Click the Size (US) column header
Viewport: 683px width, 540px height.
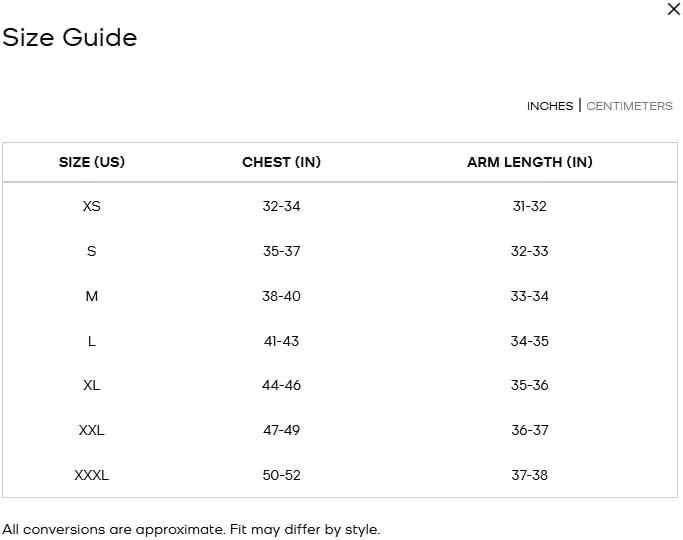pyautogui.click(x=92, y=162)
